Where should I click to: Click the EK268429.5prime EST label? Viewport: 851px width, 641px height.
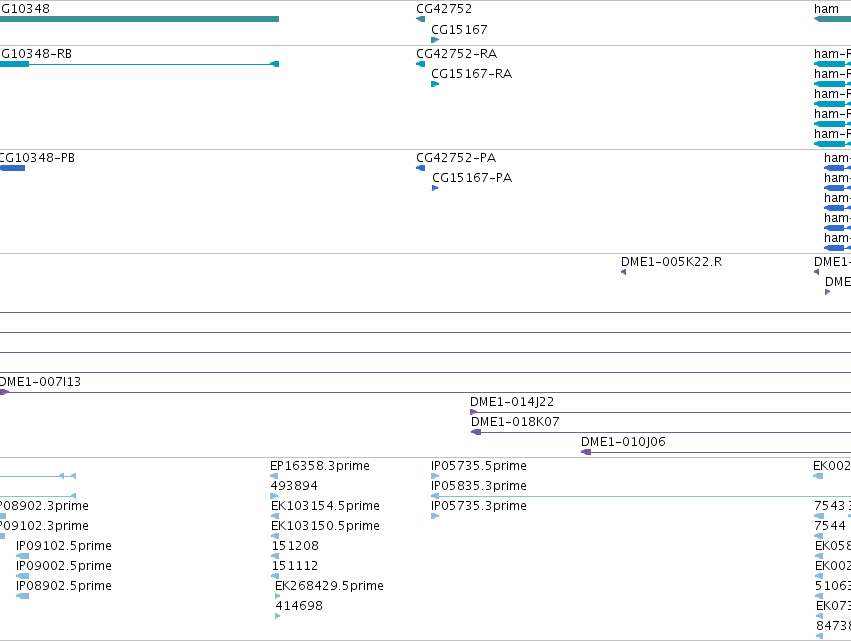point(329,586)
